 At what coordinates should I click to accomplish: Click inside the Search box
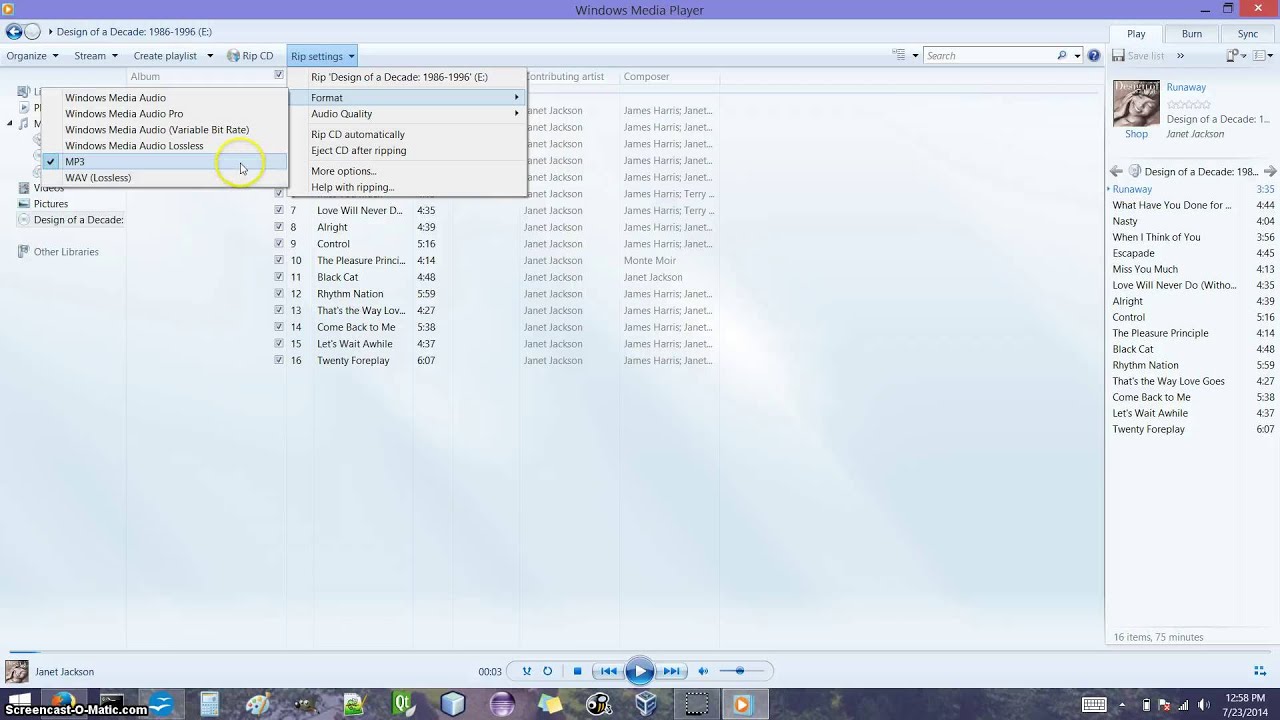990,56
